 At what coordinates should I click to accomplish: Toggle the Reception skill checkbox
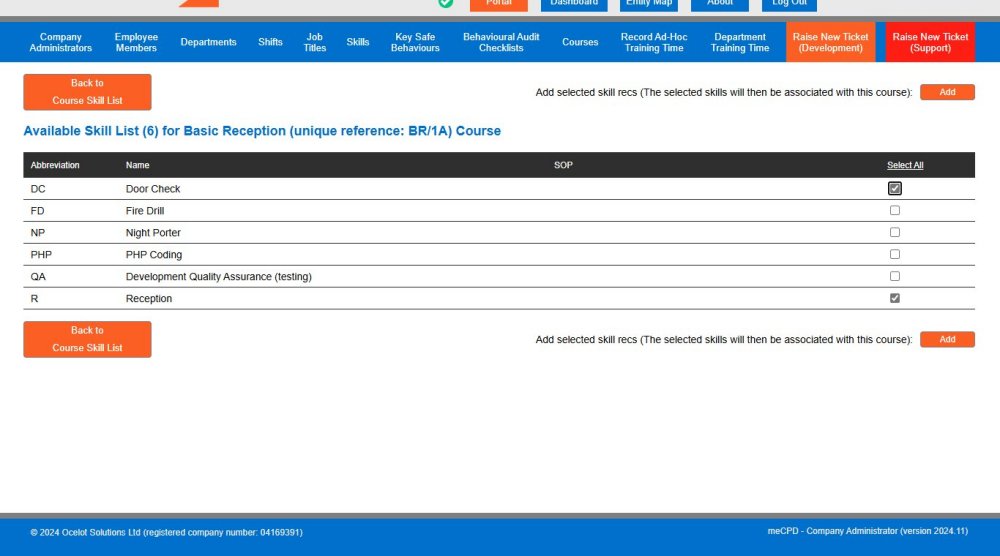pyautogui.click(x=895, y=298)
